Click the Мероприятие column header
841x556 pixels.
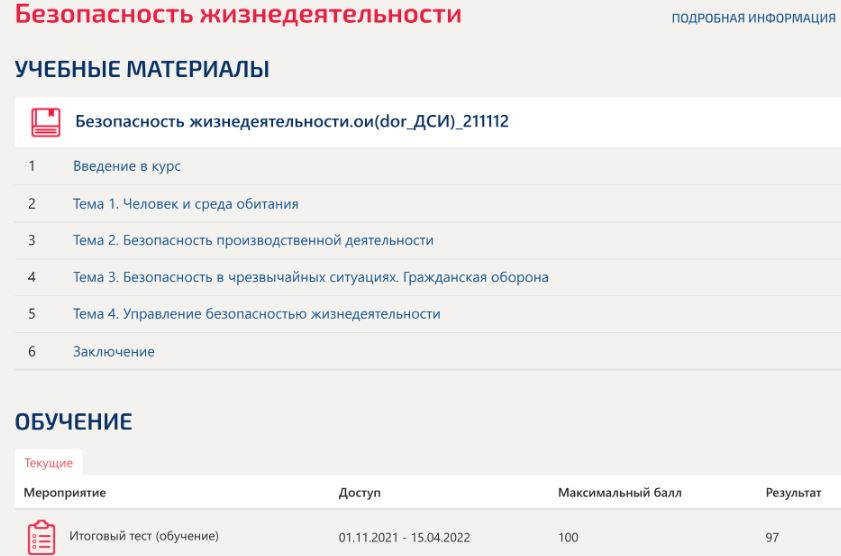pyautogui.click(x=67, y=492)
